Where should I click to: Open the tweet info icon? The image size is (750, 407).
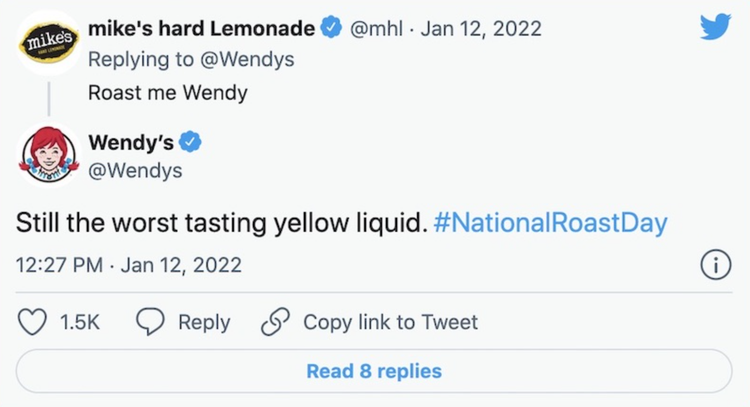click(x=714, y=267)
